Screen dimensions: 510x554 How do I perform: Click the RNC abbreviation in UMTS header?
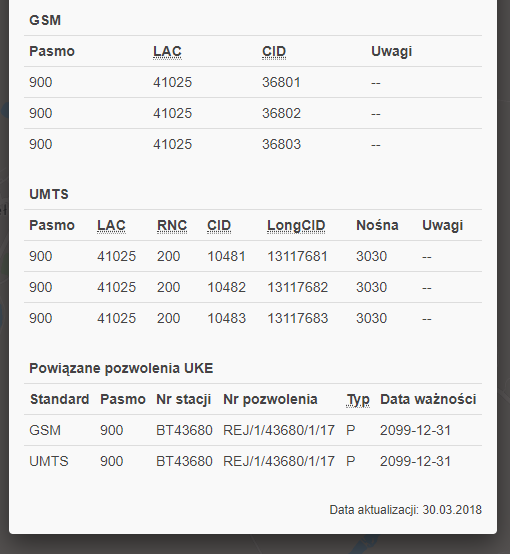coord(172,225)
